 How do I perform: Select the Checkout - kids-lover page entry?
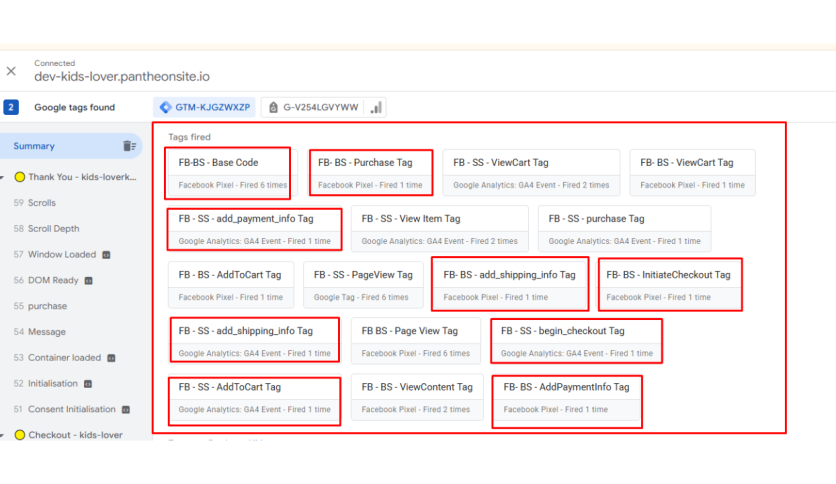[75, 435]
